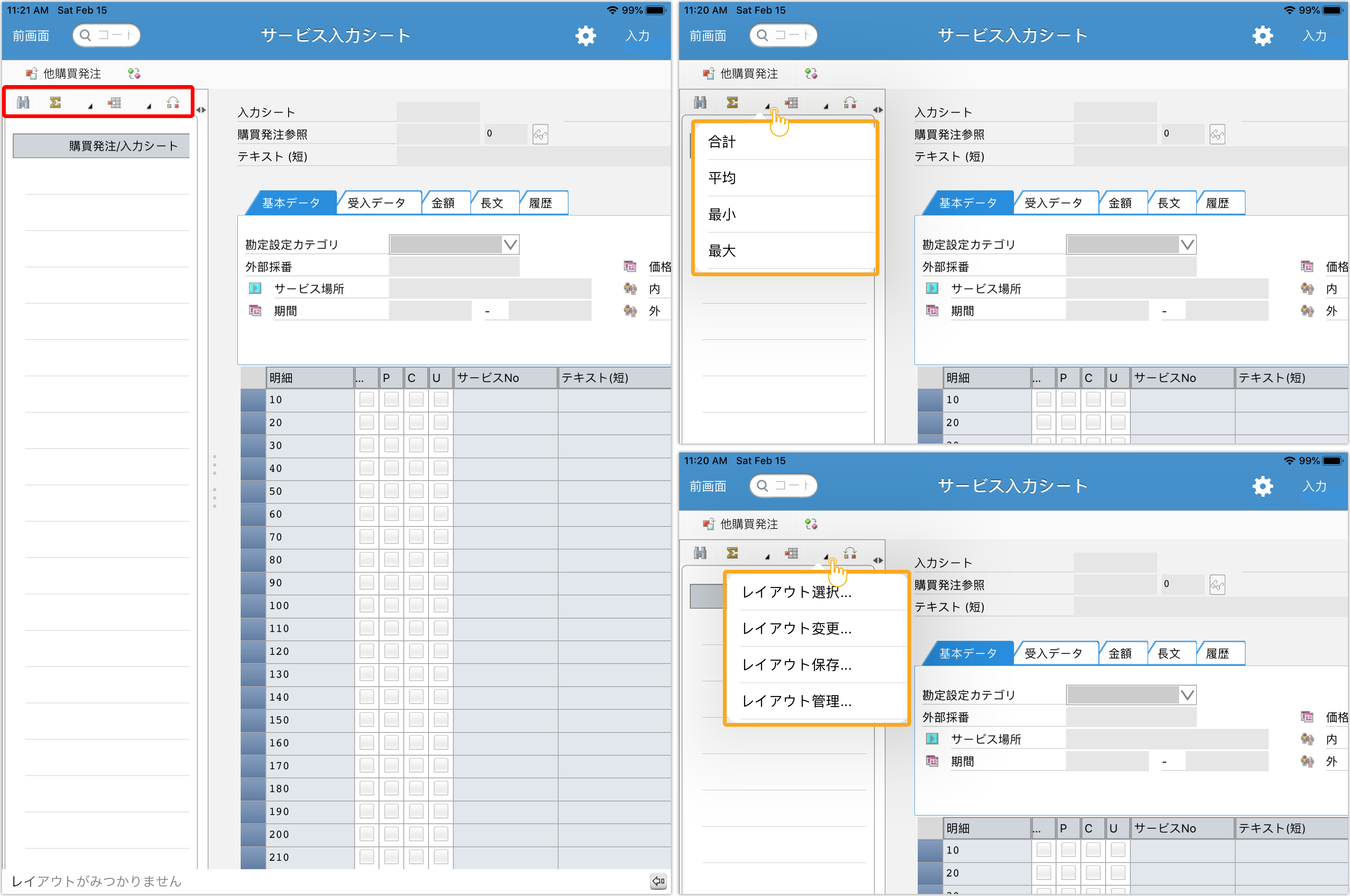
Task: Click the glasses display icon beside 購買発注参照 in left screenshot
Action: point(540,135)
